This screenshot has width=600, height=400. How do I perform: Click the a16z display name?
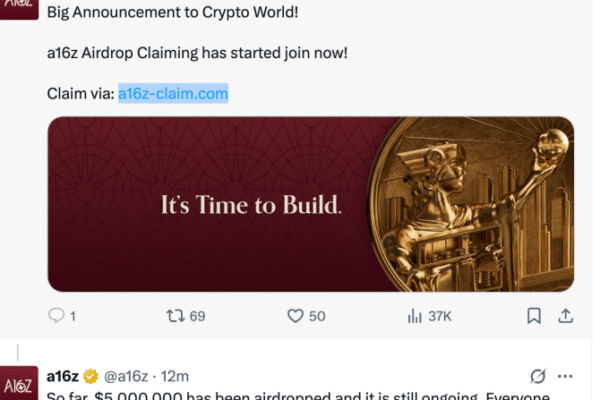click(x=63, y=377)
